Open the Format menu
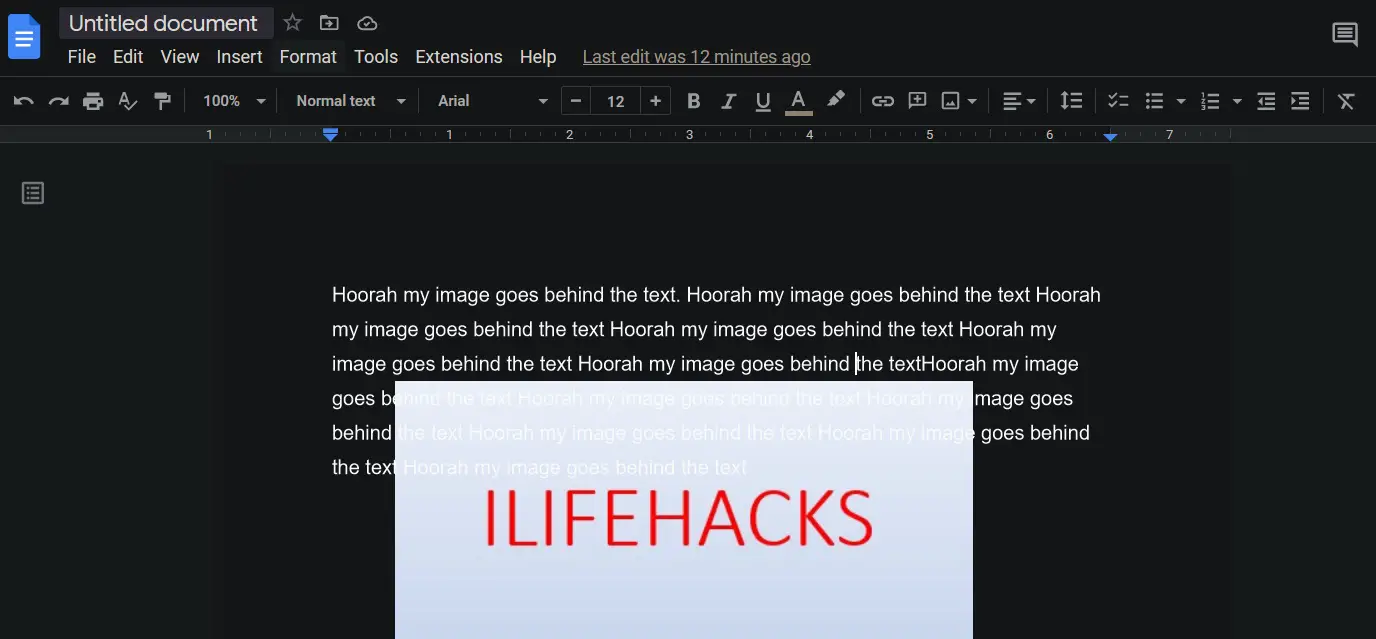 (x=308, y=57)
